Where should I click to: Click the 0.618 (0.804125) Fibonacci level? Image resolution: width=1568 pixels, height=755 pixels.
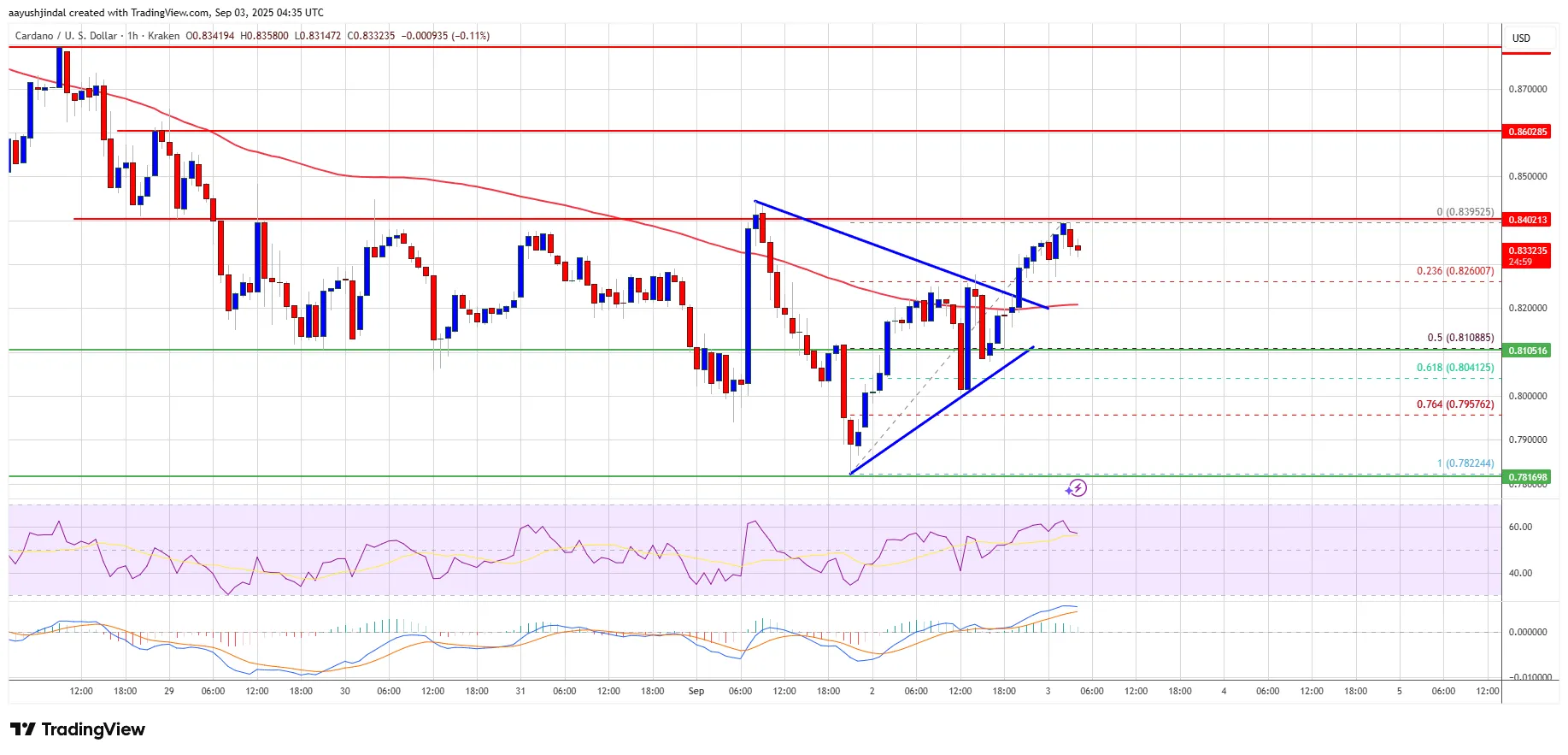click(1455, 368)
